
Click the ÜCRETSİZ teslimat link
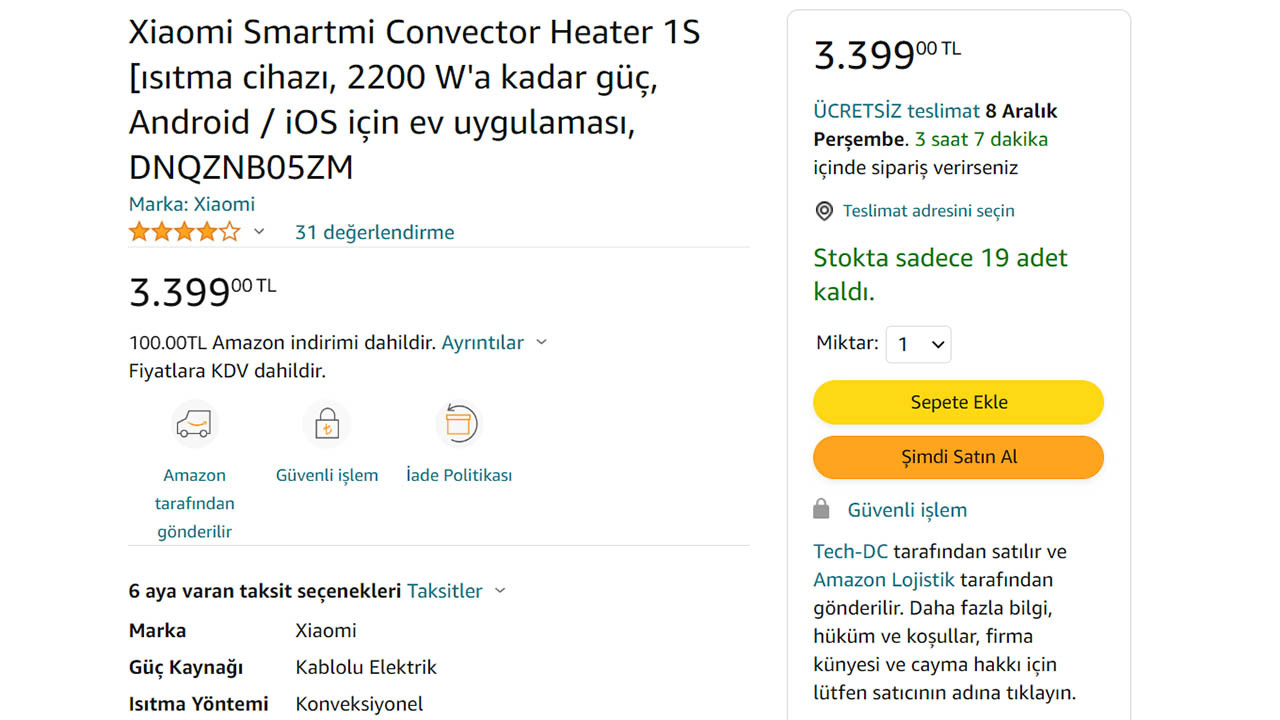click(896, 111)
